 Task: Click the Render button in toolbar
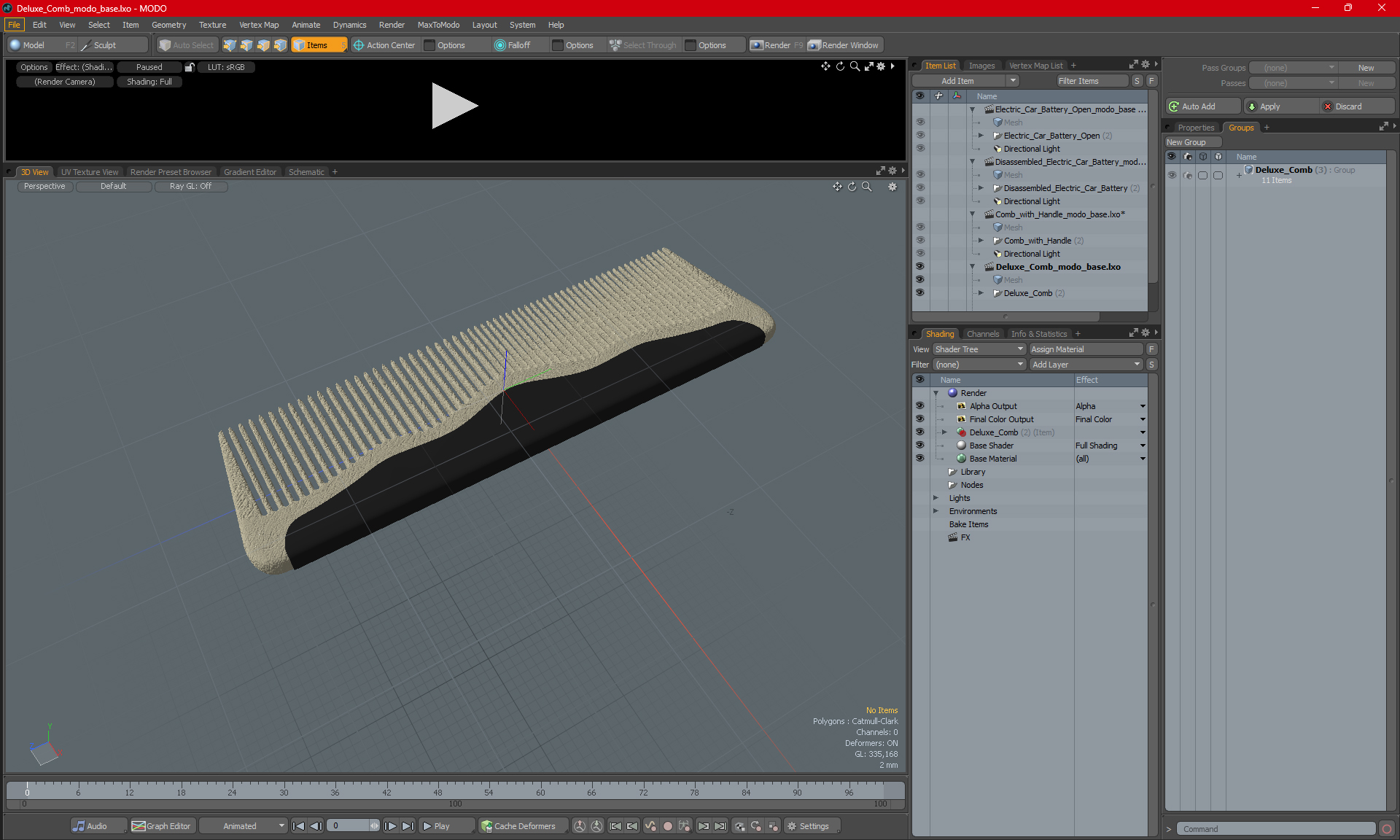click(777, 45)
